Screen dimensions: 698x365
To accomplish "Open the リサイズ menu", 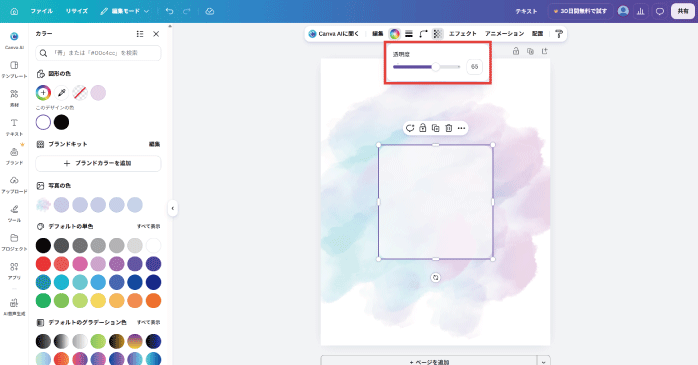I will [x=77, y=11].
